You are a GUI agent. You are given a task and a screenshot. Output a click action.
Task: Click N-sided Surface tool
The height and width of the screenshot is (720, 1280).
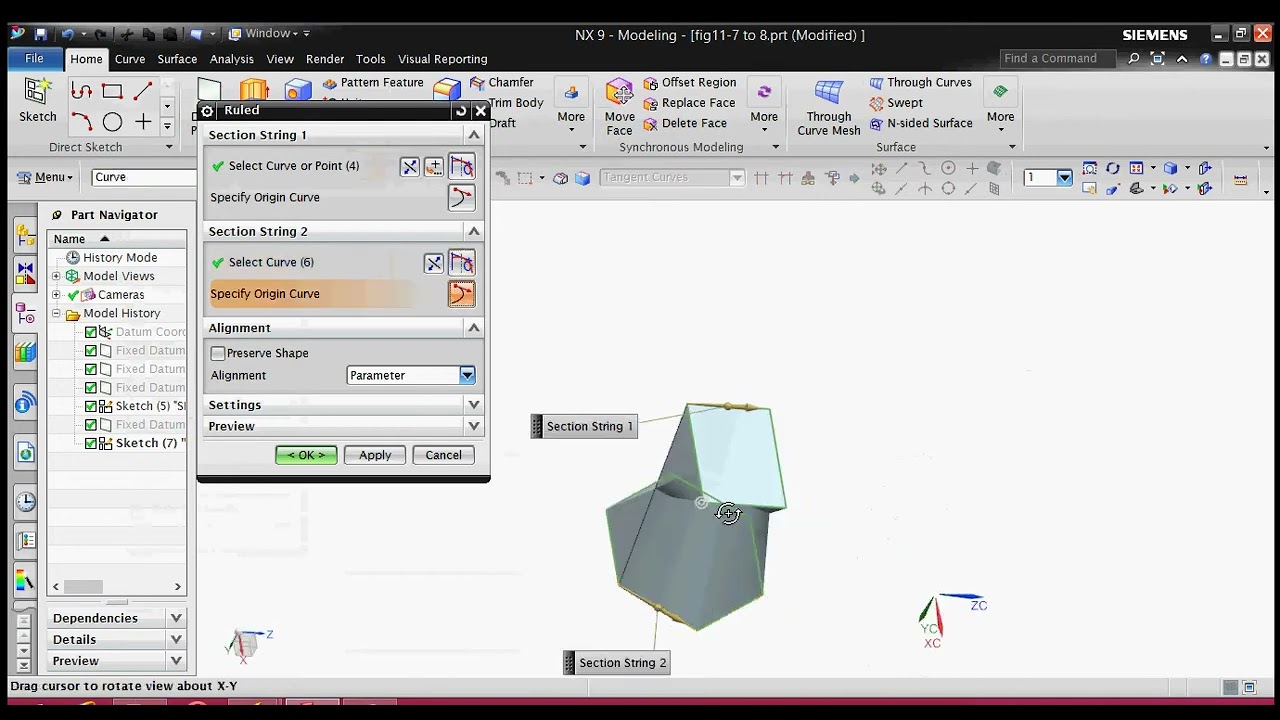point(920,123)
